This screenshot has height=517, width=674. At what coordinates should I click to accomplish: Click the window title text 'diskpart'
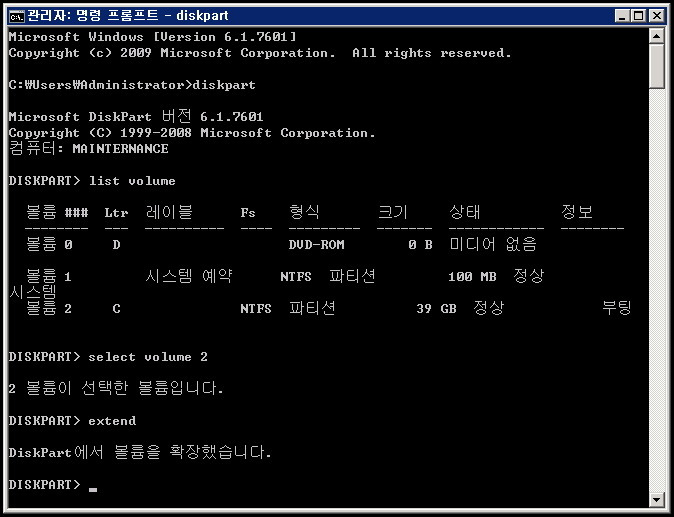click(x=202, y=16)
